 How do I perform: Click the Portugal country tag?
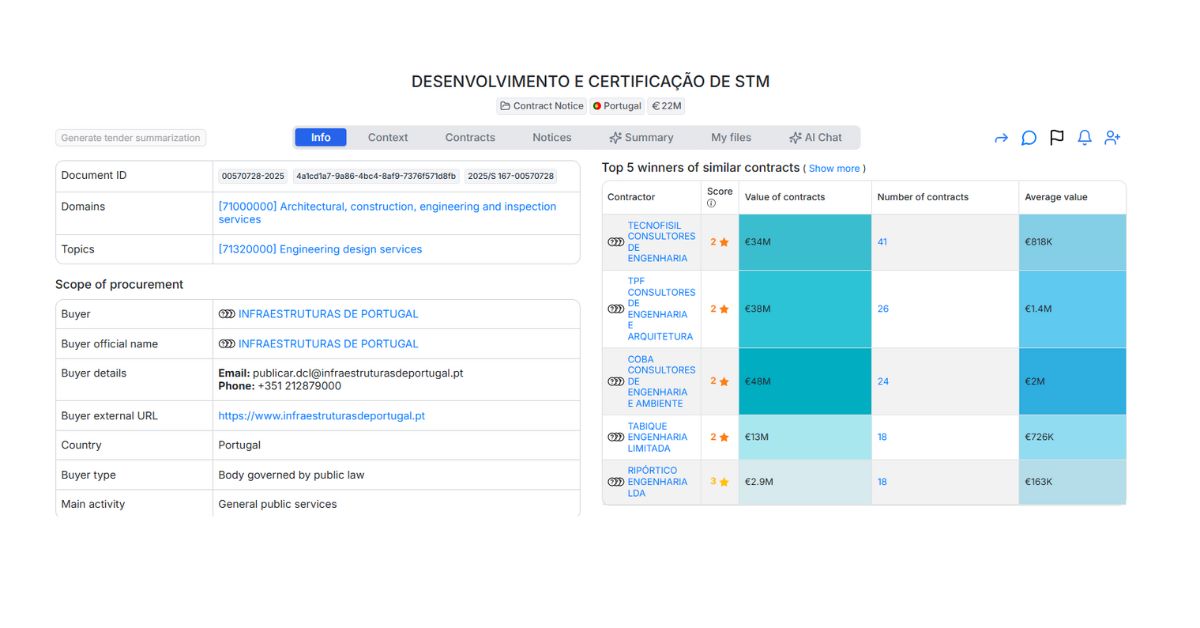pos(616,106)
